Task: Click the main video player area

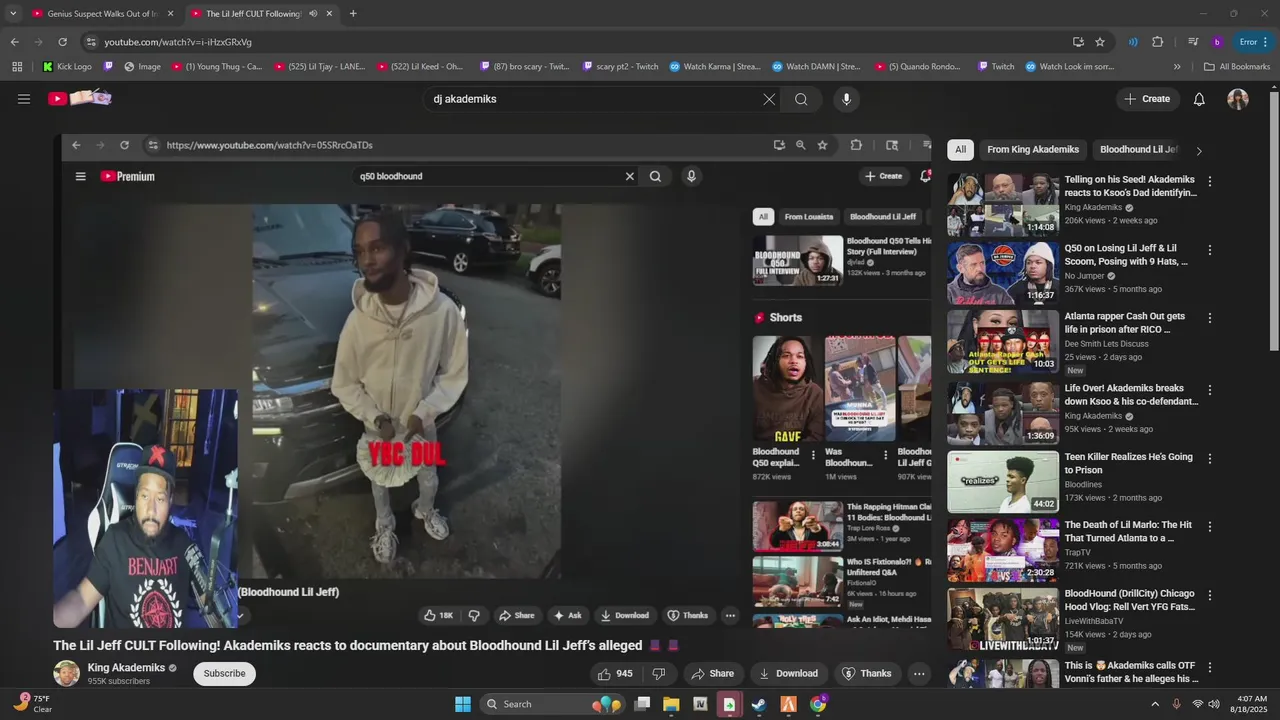Action: (492, 380)
